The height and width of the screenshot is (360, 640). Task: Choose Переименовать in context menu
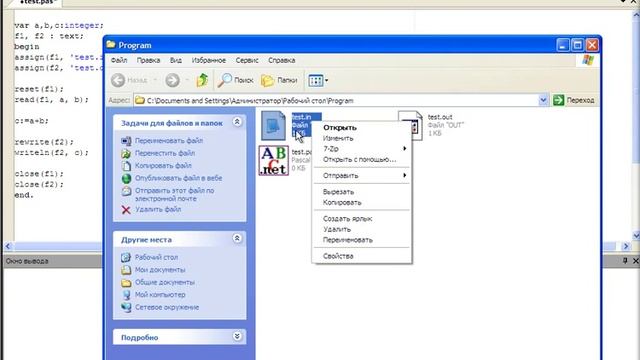[362, 240]
